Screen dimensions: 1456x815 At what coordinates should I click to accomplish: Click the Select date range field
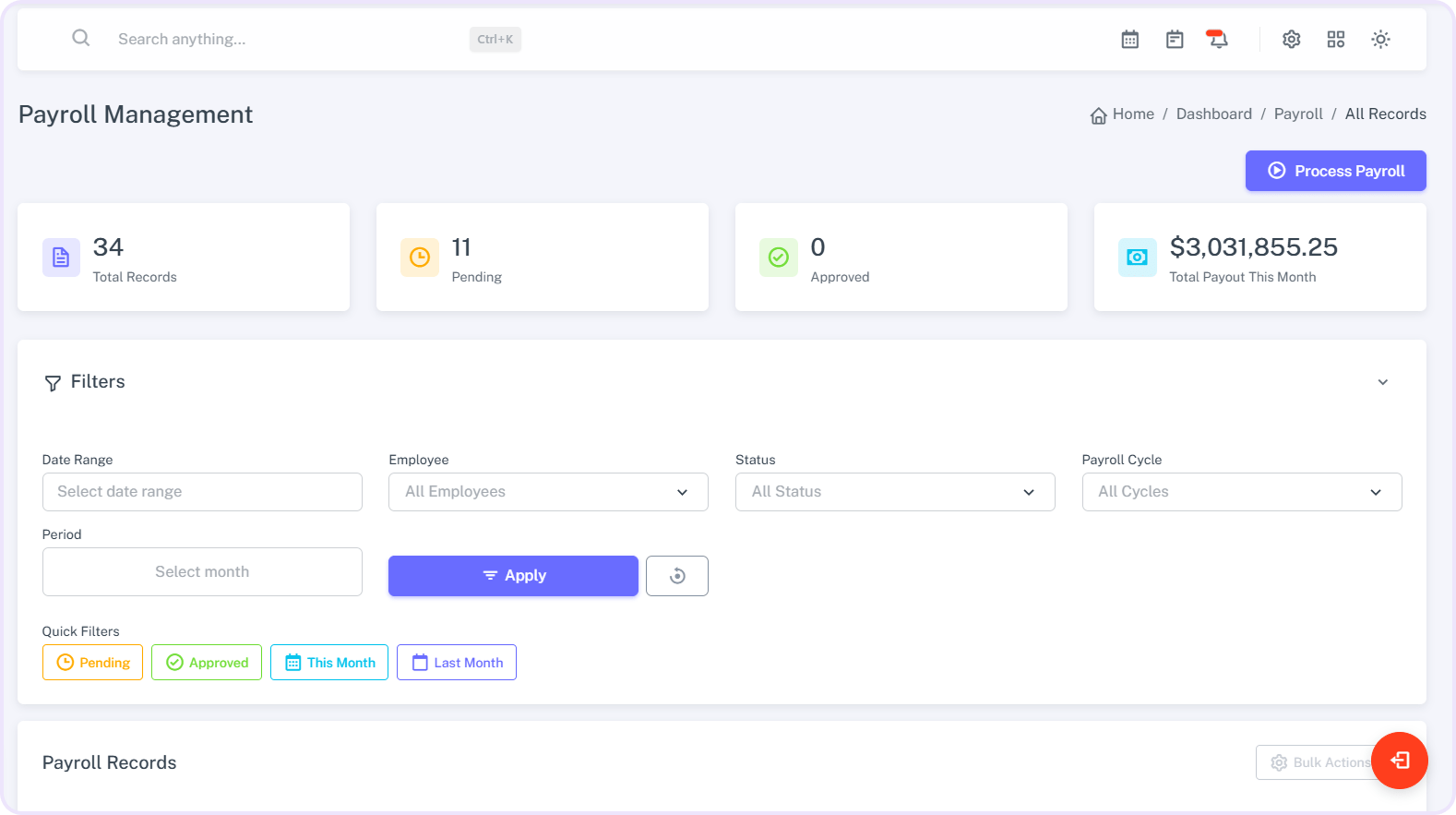(202, 492)
